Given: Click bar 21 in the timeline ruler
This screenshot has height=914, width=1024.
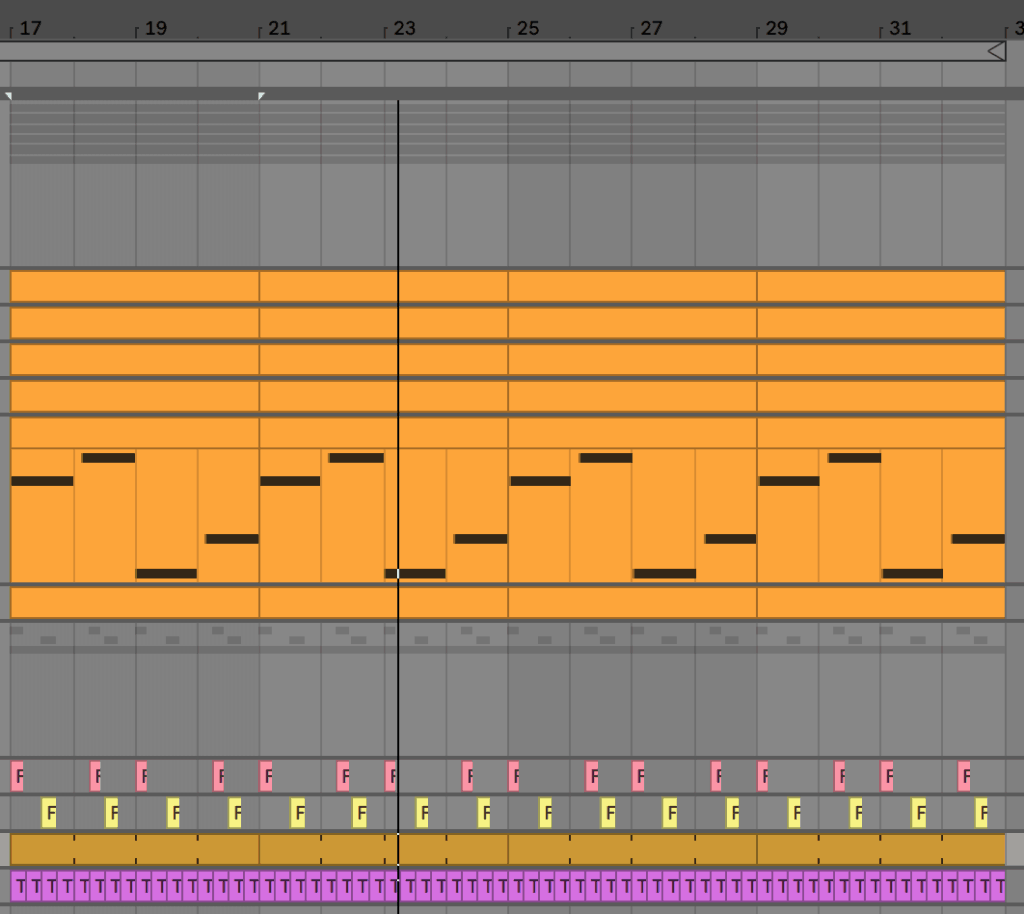Looking at the screenshot, I should [279, 28].
